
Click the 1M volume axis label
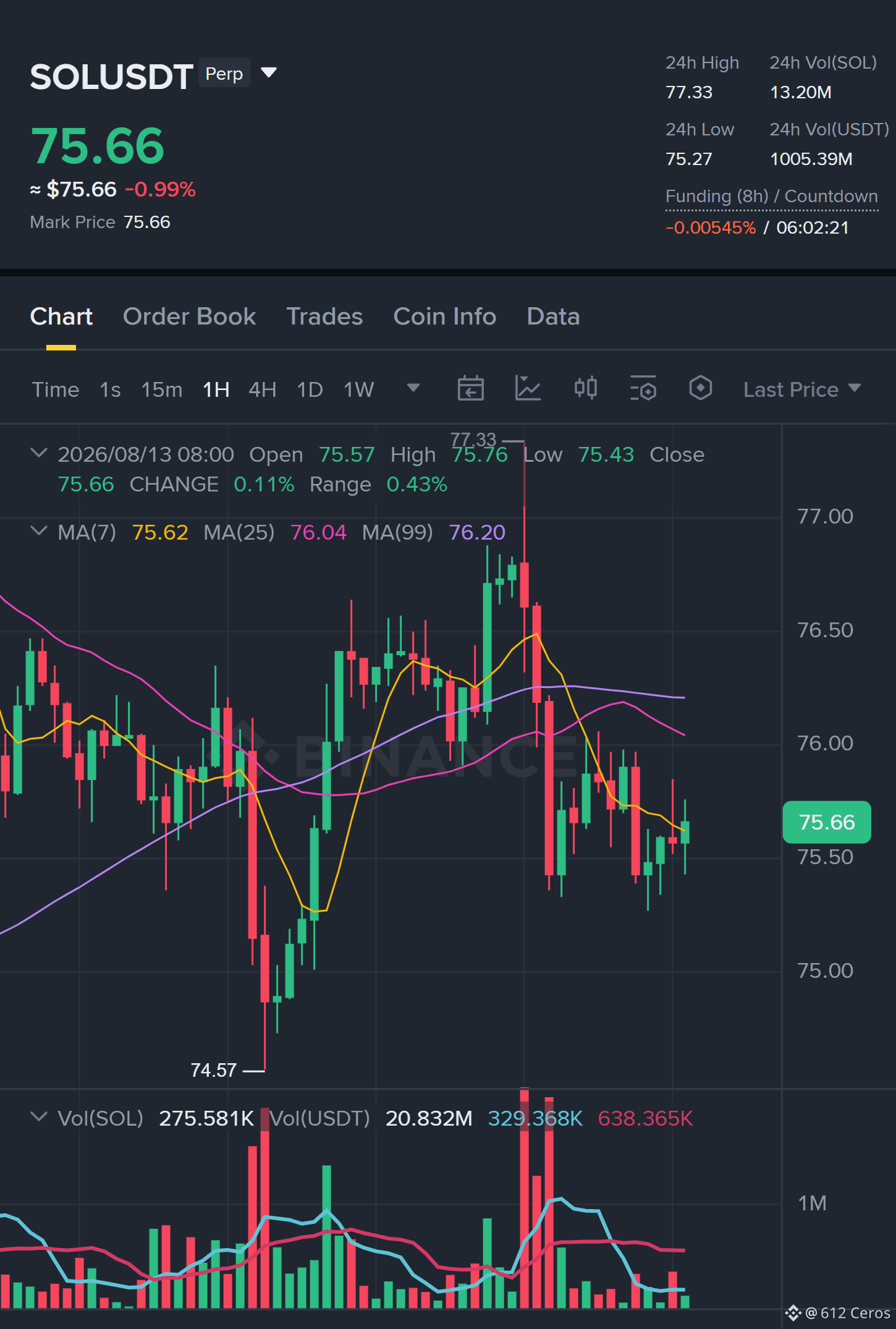(x=812, y=1204)
